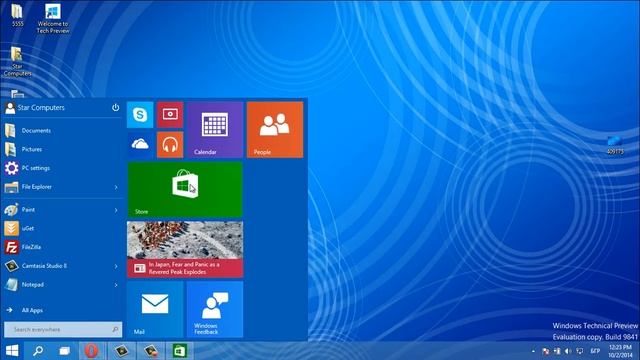Open the network tray icon

tap(580, 351)
